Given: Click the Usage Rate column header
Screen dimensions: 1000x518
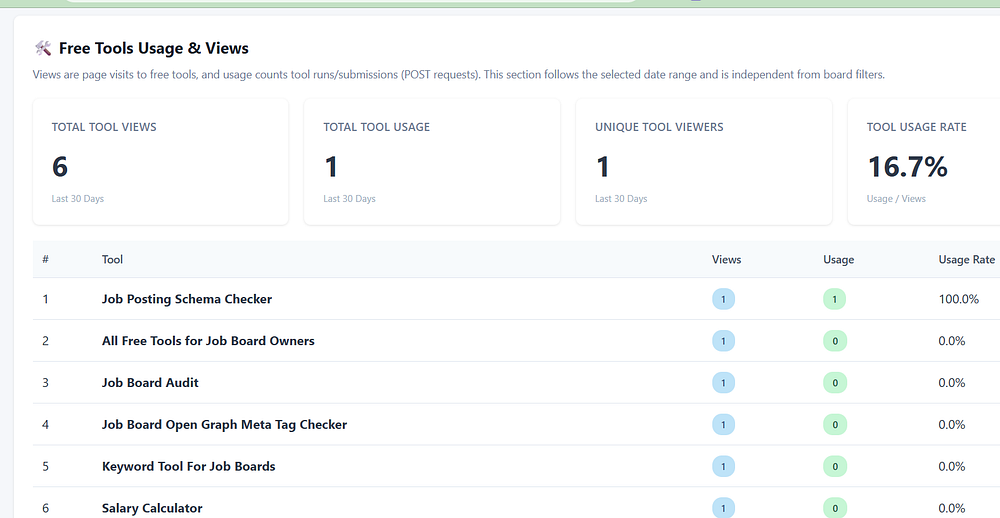Looking at the screenshot, I should (966, 260).
